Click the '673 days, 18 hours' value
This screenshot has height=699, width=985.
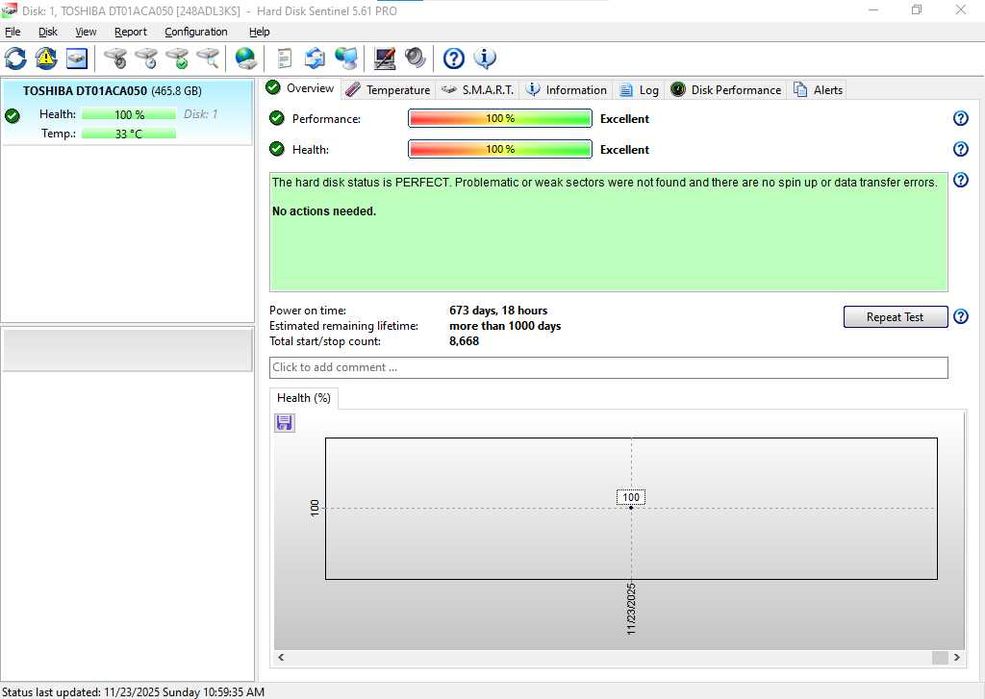(498, 310)
